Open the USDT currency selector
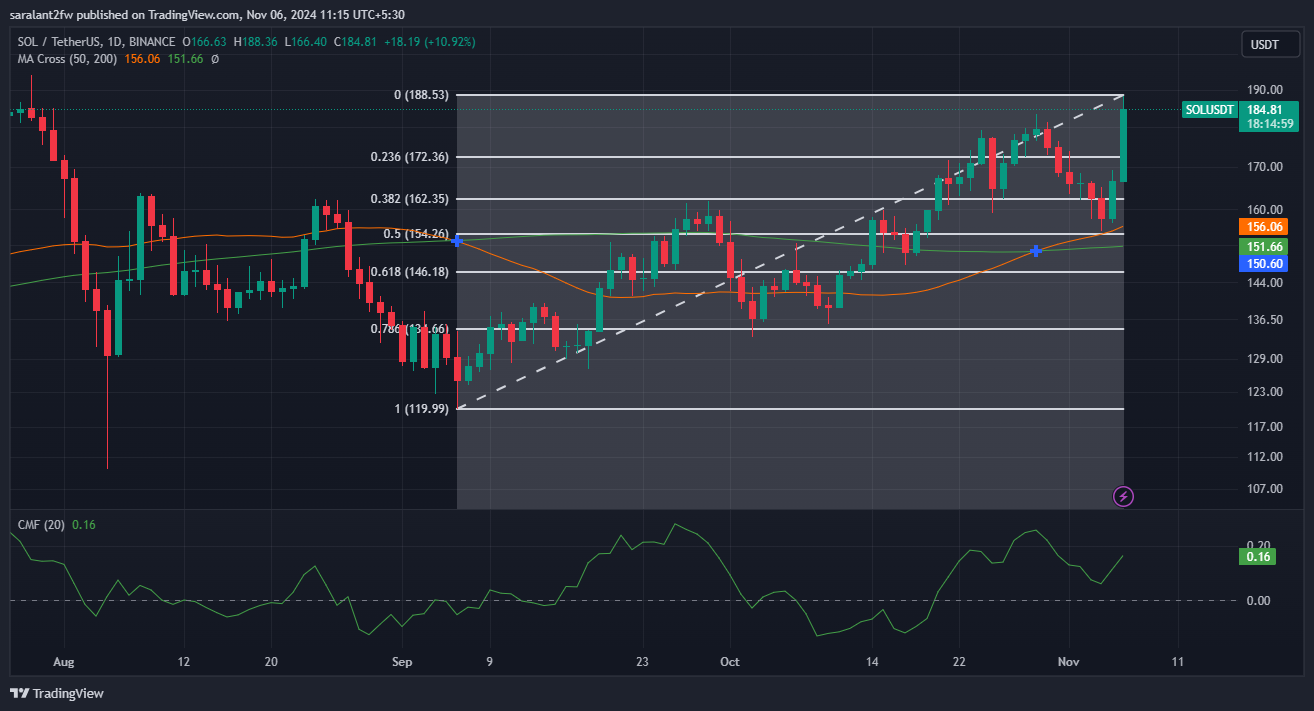Image resolution: width=1314 pixels, height=711 pixels. pyautogui.click(x=1270, y=43)
